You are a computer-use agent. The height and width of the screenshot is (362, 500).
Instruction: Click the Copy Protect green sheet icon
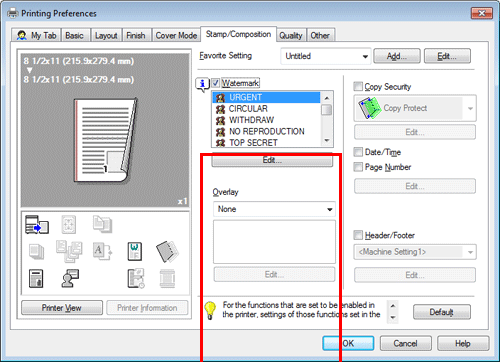point(369,108)
